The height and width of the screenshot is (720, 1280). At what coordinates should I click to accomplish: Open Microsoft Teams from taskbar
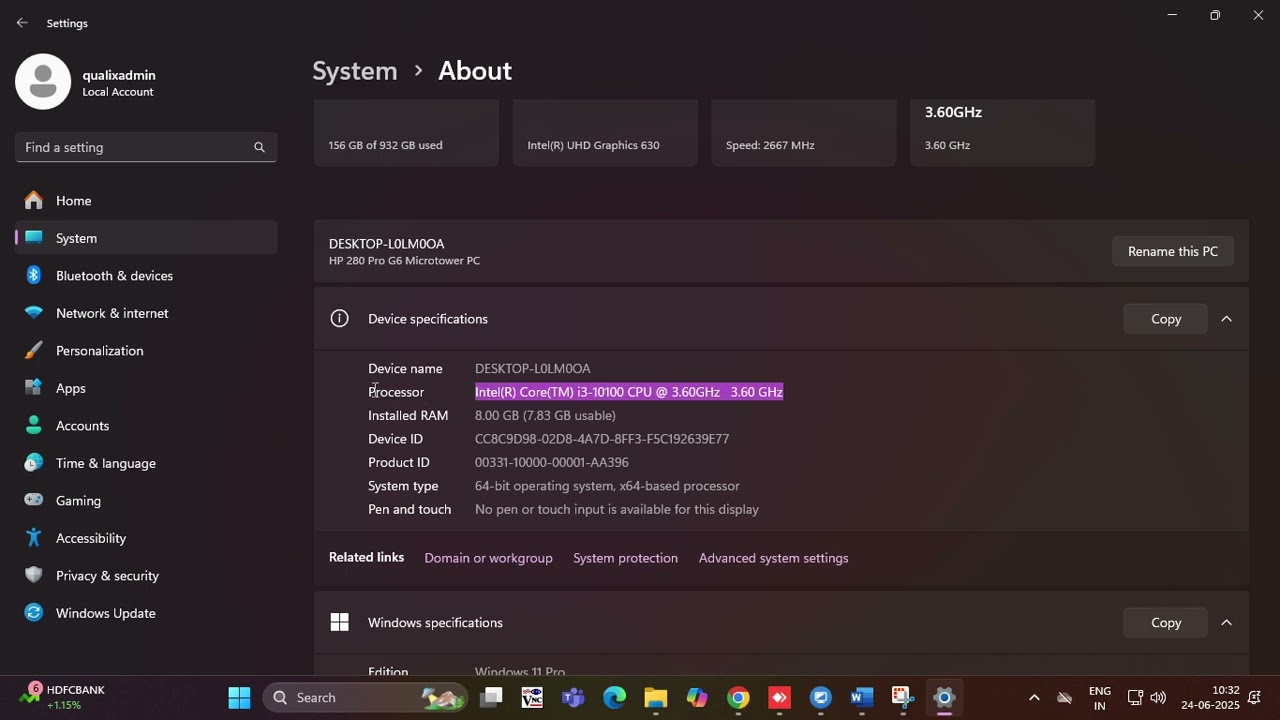pos(573,698)
